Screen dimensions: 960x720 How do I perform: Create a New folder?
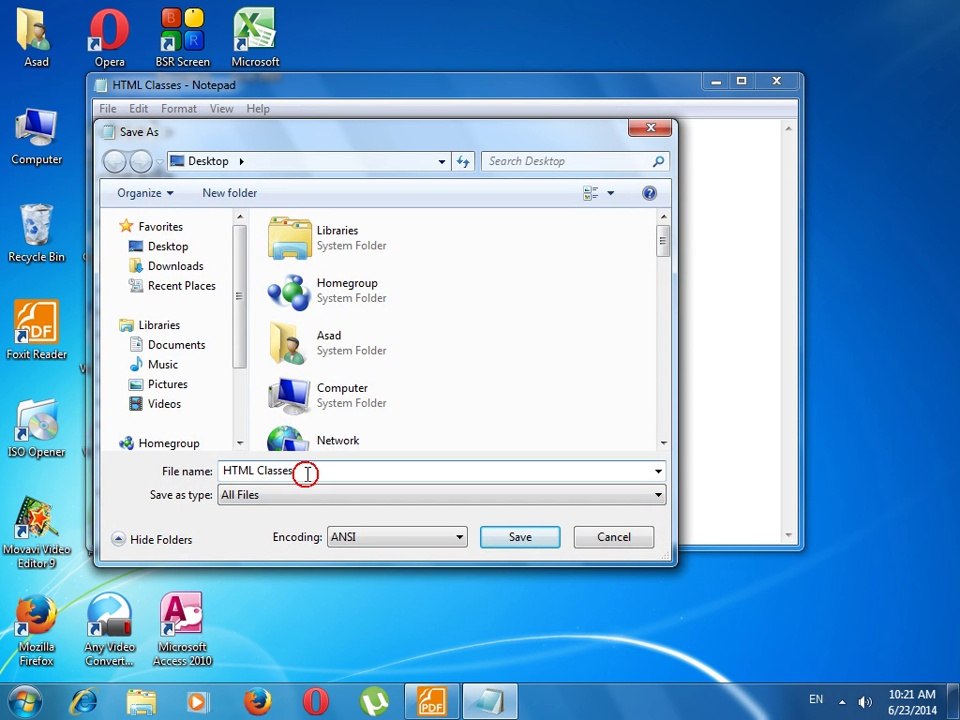tap(230, 193)
